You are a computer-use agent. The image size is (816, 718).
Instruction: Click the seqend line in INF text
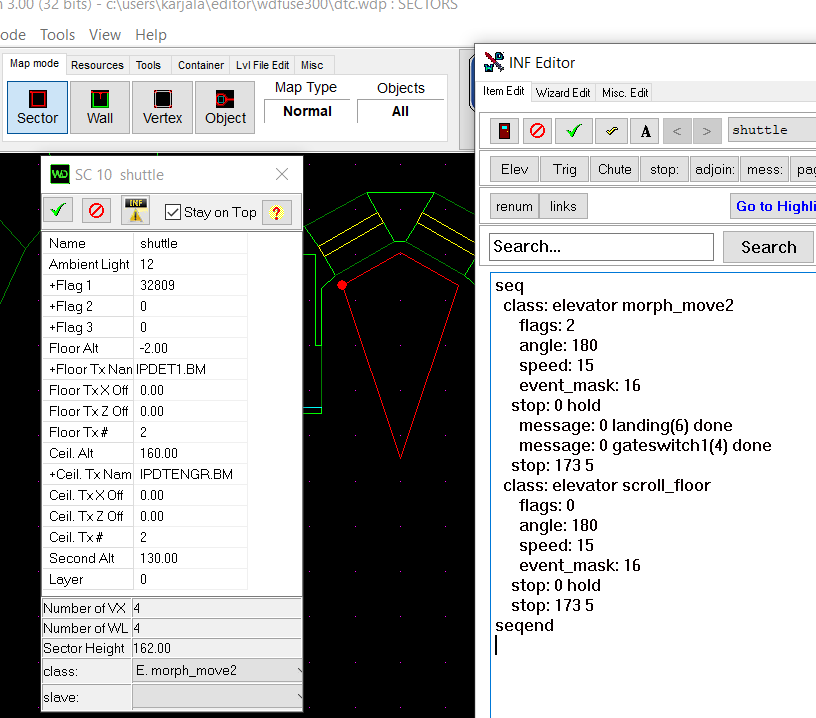[524, 625]
